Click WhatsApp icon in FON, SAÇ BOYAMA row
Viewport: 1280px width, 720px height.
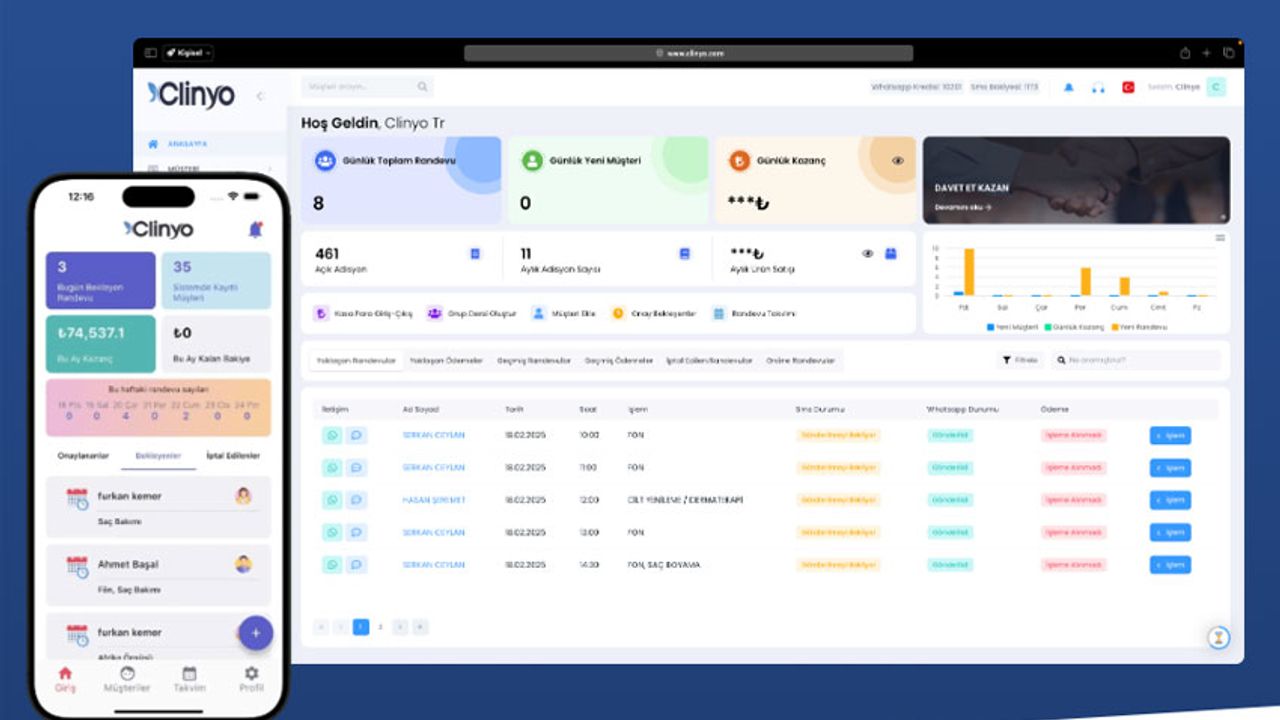coord(332,565)
